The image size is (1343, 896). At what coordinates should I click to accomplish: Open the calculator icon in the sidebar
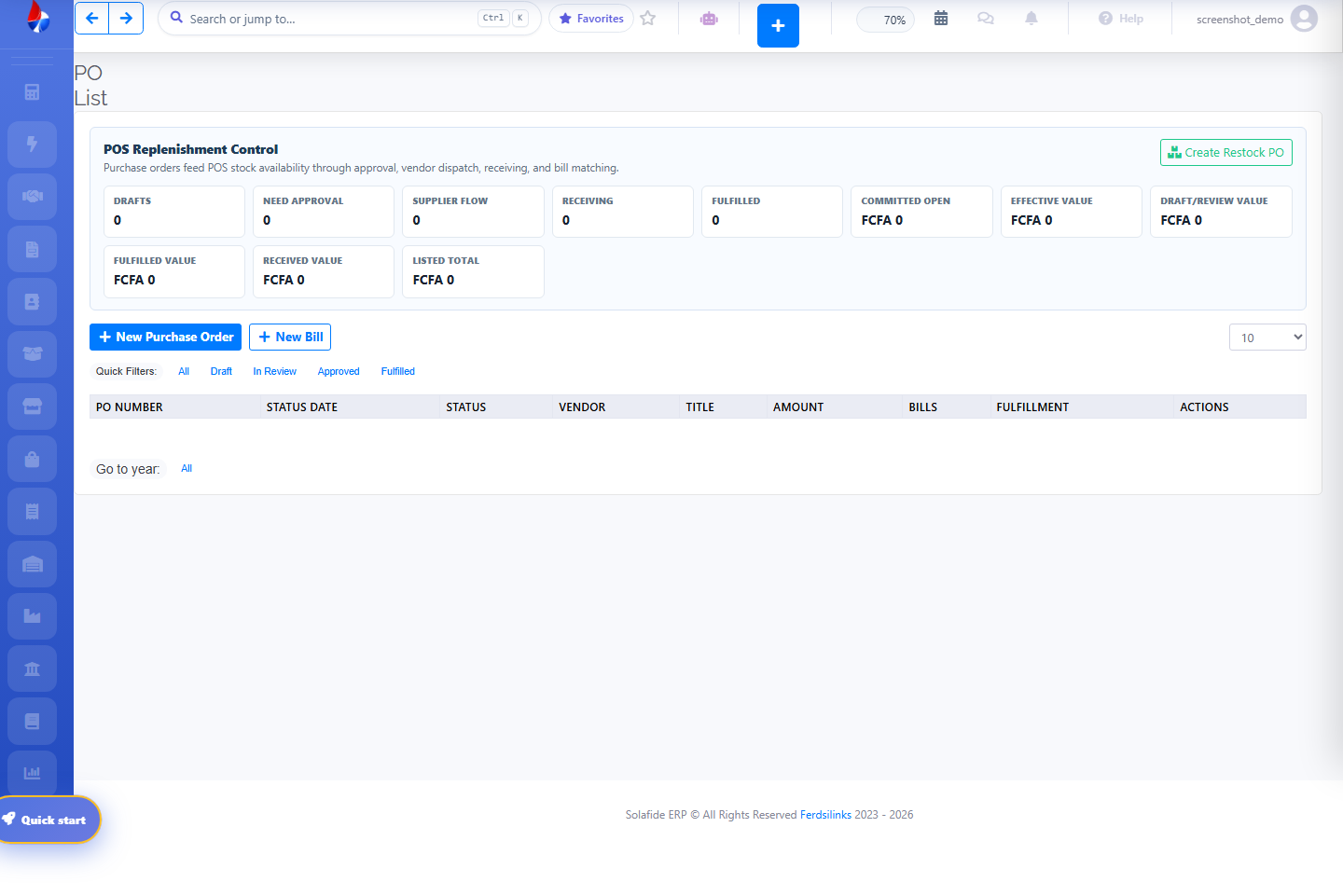pyautogui.click(x=32, y=92)
